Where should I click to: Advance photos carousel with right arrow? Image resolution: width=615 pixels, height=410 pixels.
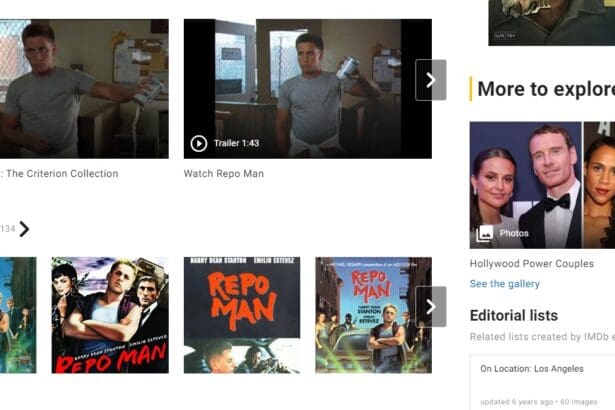pyautogui.click(x=431, y=306)
